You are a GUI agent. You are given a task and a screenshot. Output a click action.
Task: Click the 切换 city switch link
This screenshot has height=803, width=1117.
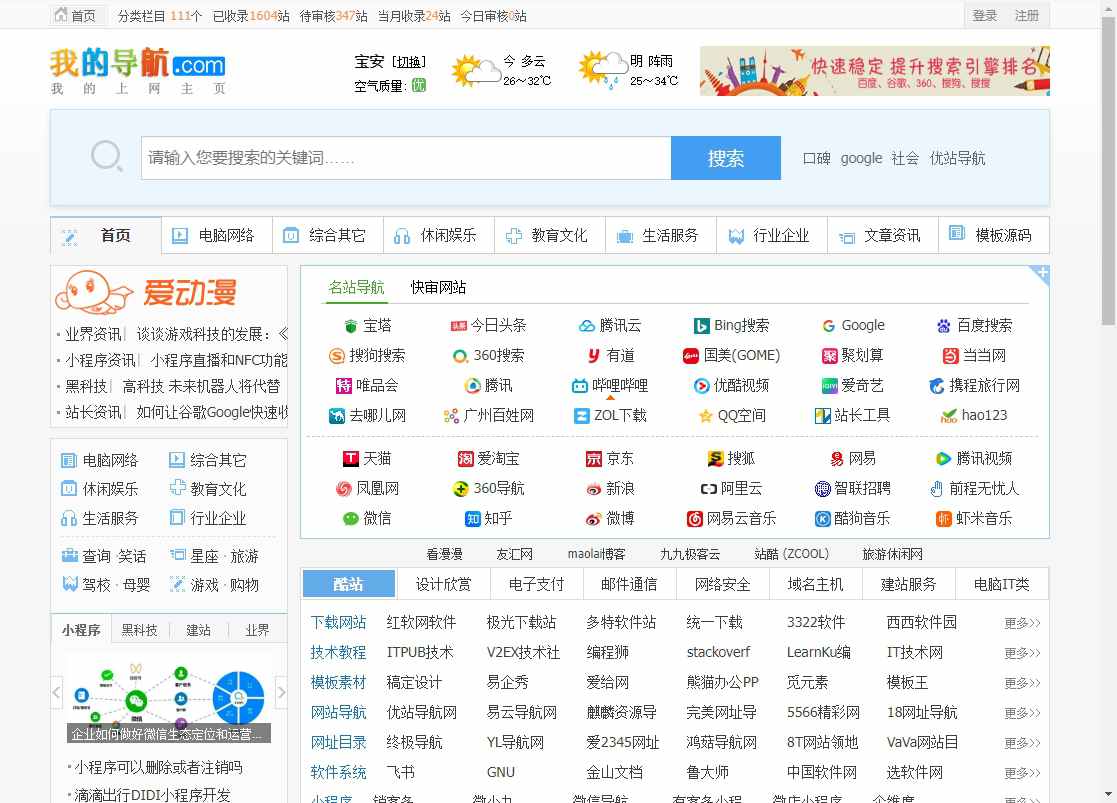tap(409, 62)
